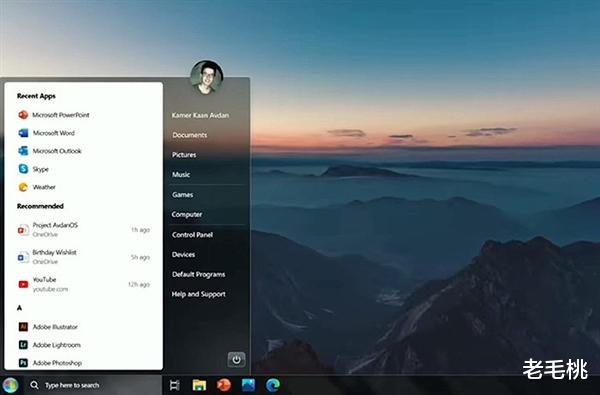Open Microsoft PowerPoint from Recent Apps
This screenshot has height=395, width=600.
[x=54, y=115]
